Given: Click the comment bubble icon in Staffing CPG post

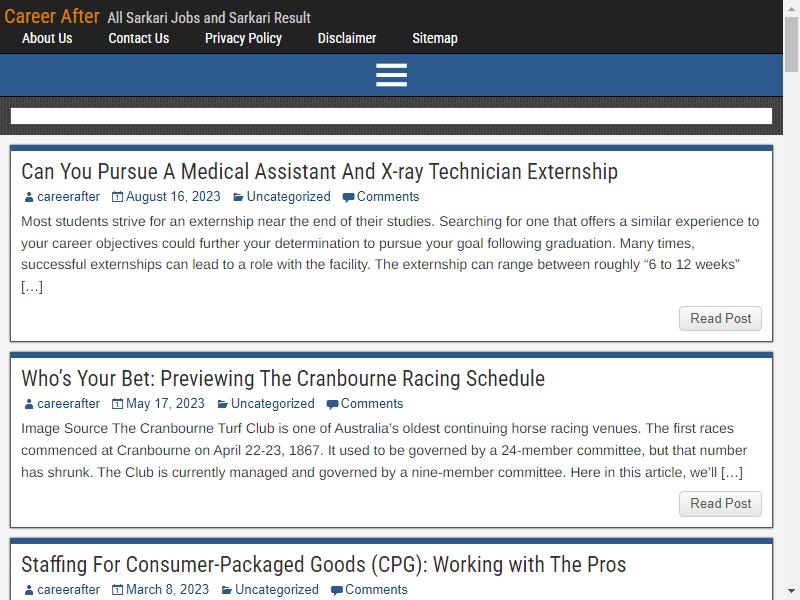Looking at the screenshot, I should tap(337, 590).
